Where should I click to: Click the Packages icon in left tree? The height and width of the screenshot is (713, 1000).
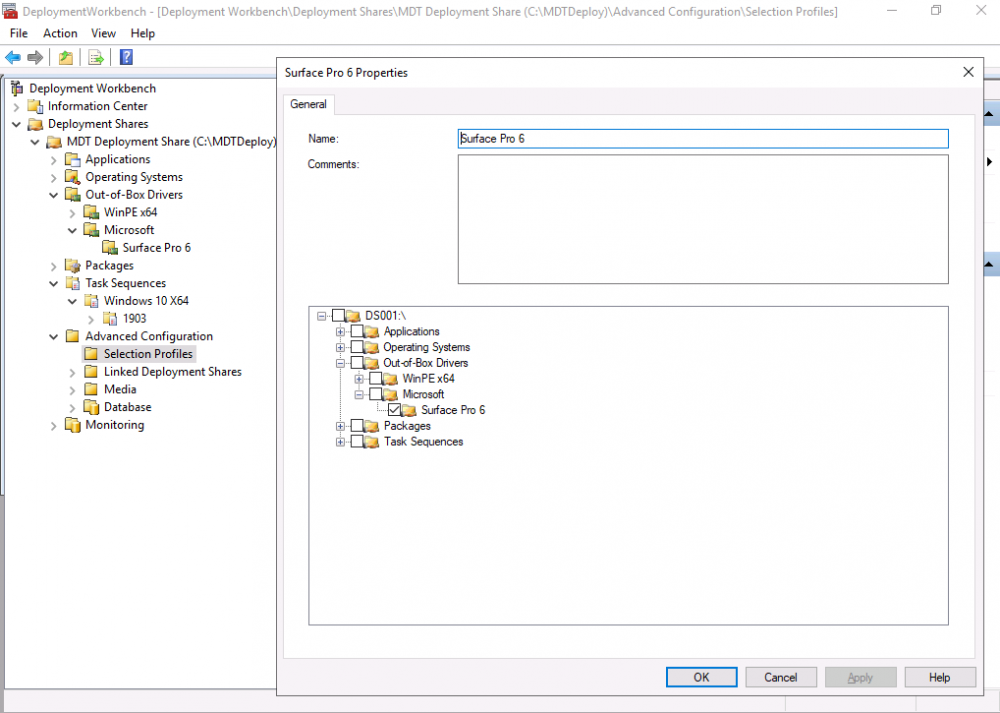[x=73, y=265]
